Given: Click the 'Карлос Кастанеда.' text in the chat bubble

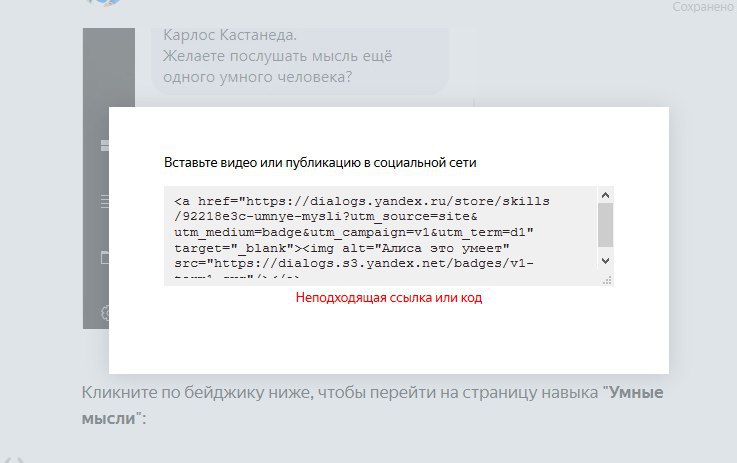Looking at the screenshot, I should [x=230, y=35].
